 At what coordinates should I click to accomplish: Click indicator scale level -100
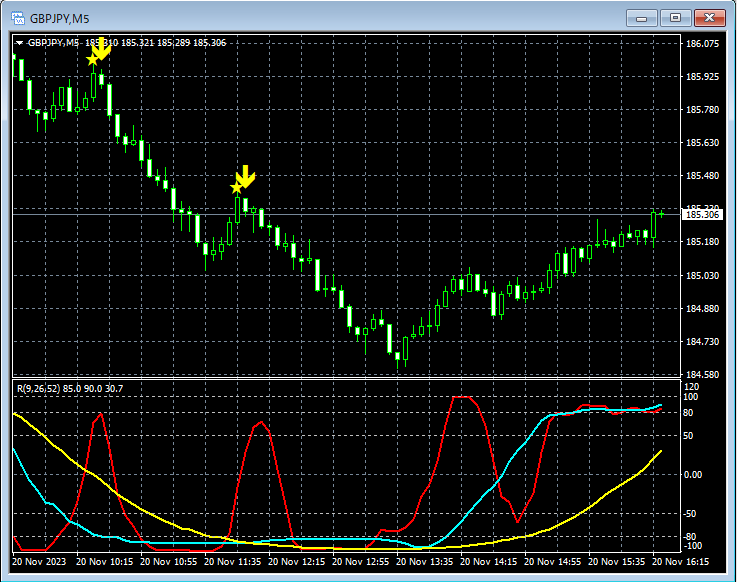pos(692,546)
